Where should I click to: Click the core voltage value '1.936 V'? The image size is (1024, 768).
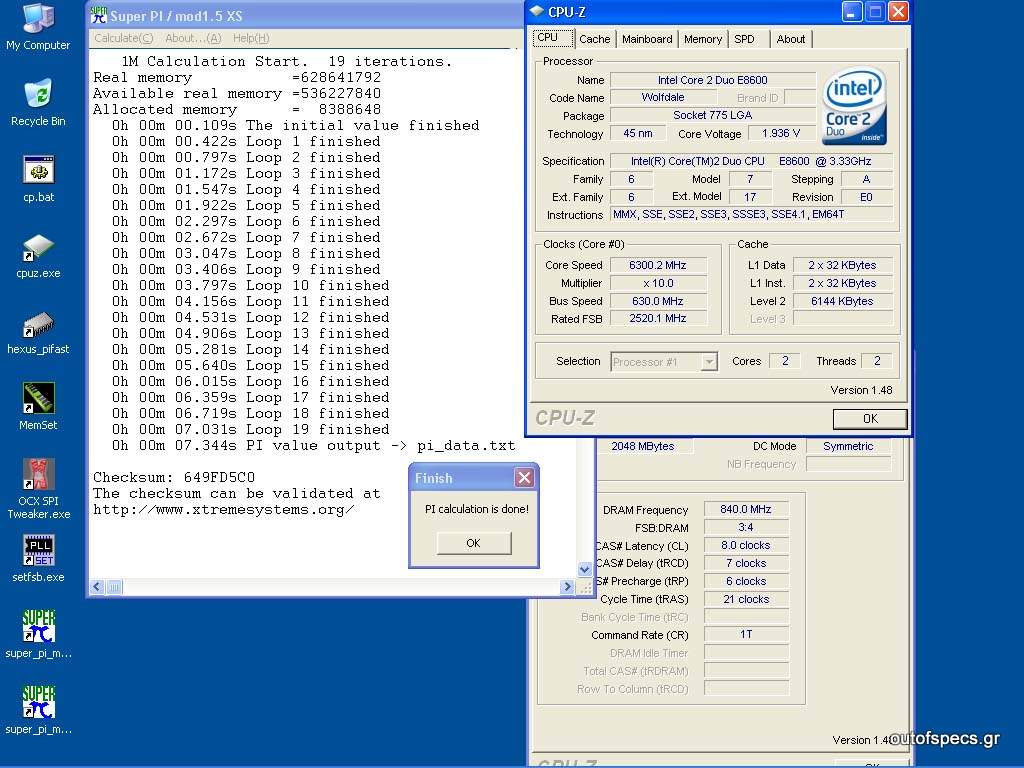coord(780,133)
